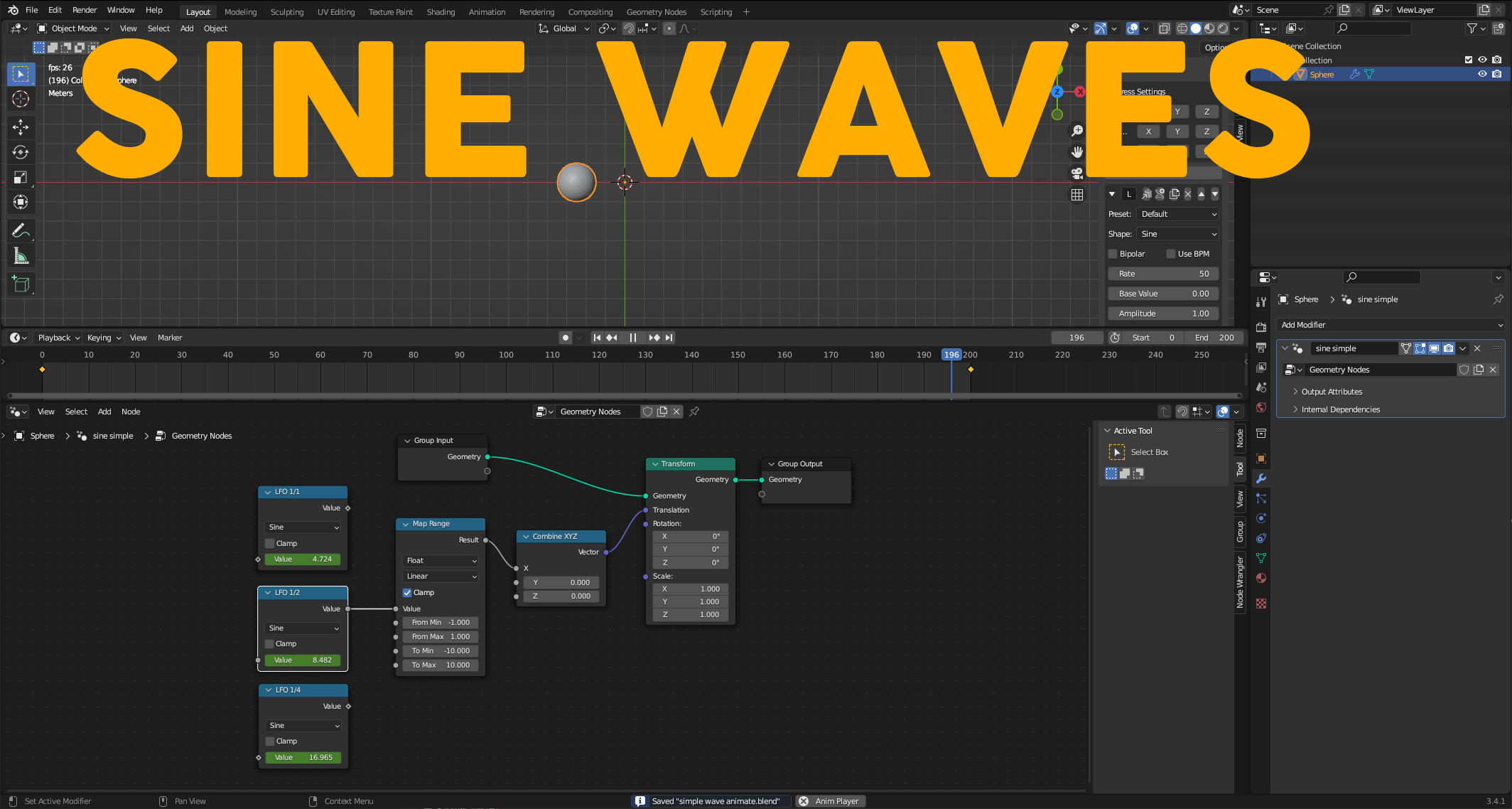This screenshot has height=809, width=1512.
Task: Open the Object Data properties tab
Action: coord(1261,558)
